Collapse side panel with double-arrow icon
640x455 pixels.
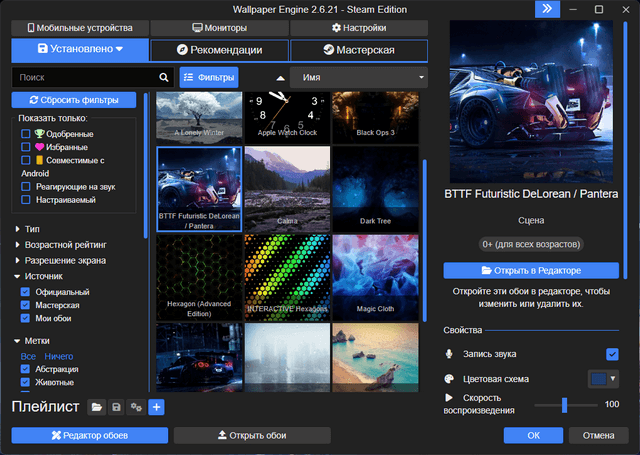pyautogui.click(x=546, y=9)
